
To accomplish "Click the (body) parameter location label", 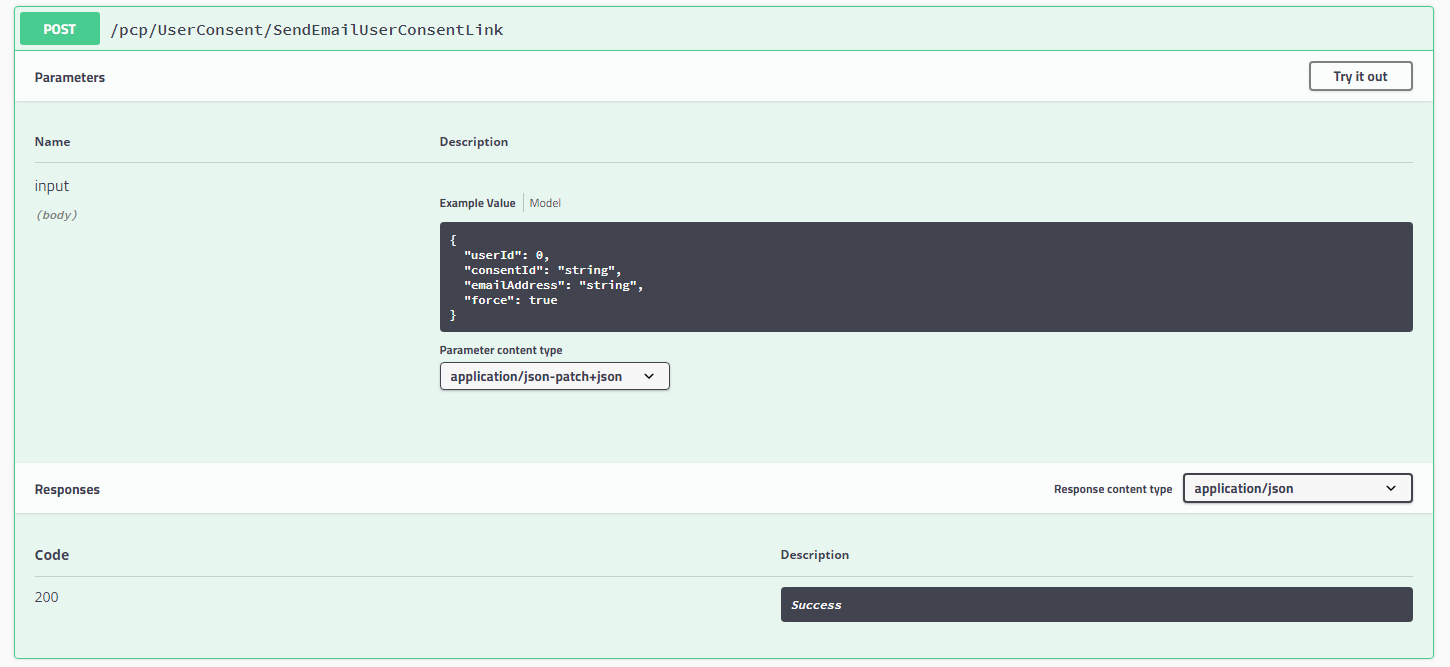I will click(56, 215).
